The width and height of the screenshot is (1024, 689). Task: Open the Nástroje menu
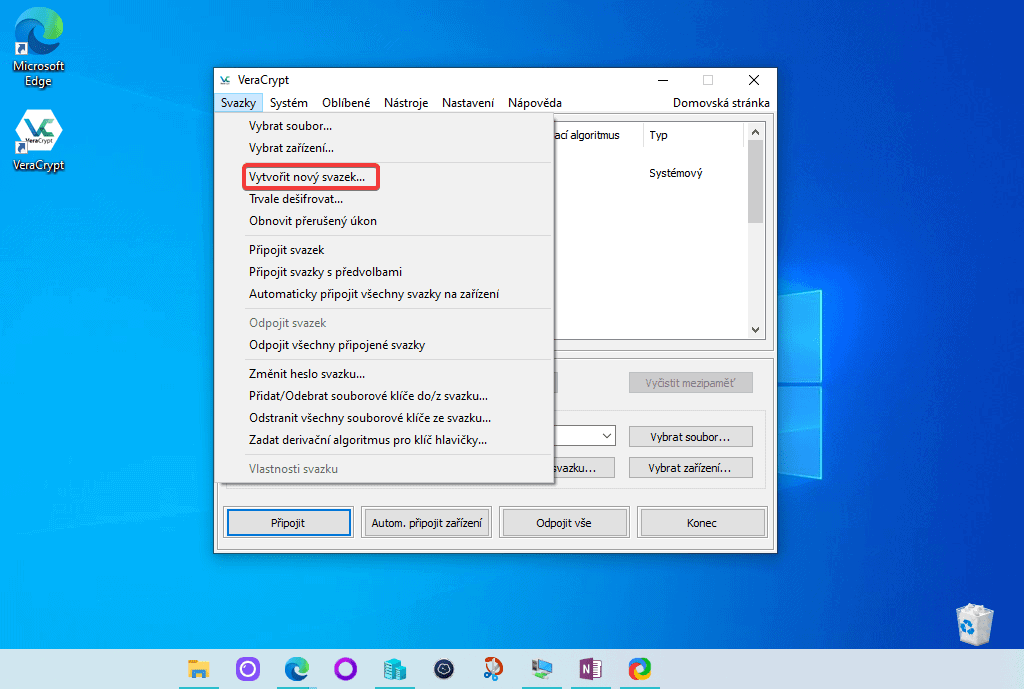tap(406, 103)
